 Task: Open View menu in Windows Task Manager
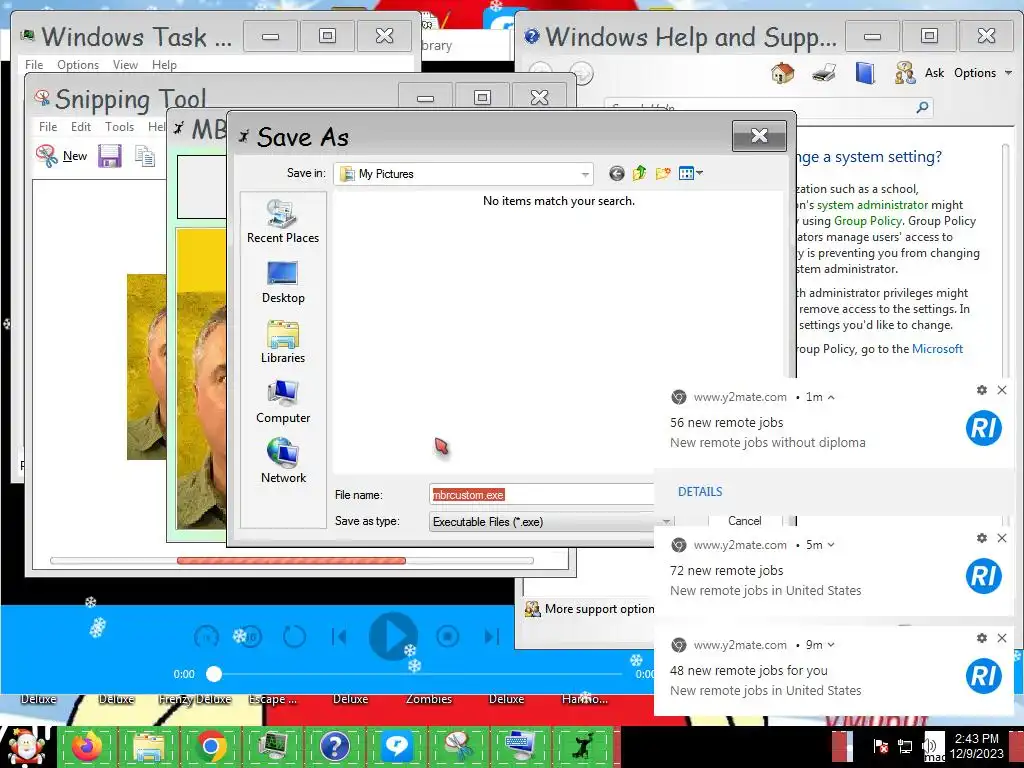(x=125, y=65)
